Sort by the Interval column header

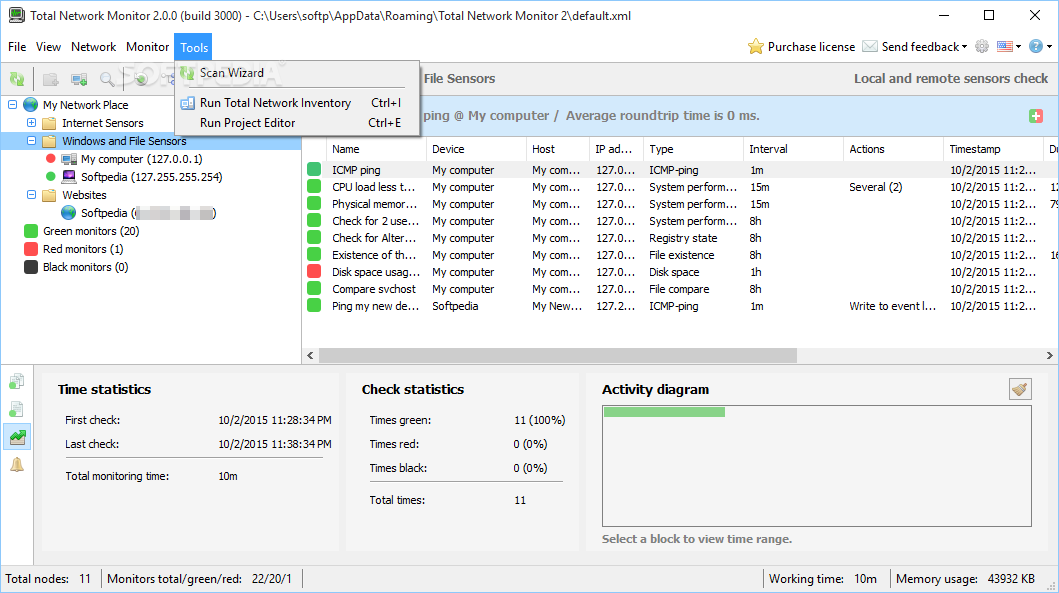click(794, 149)
